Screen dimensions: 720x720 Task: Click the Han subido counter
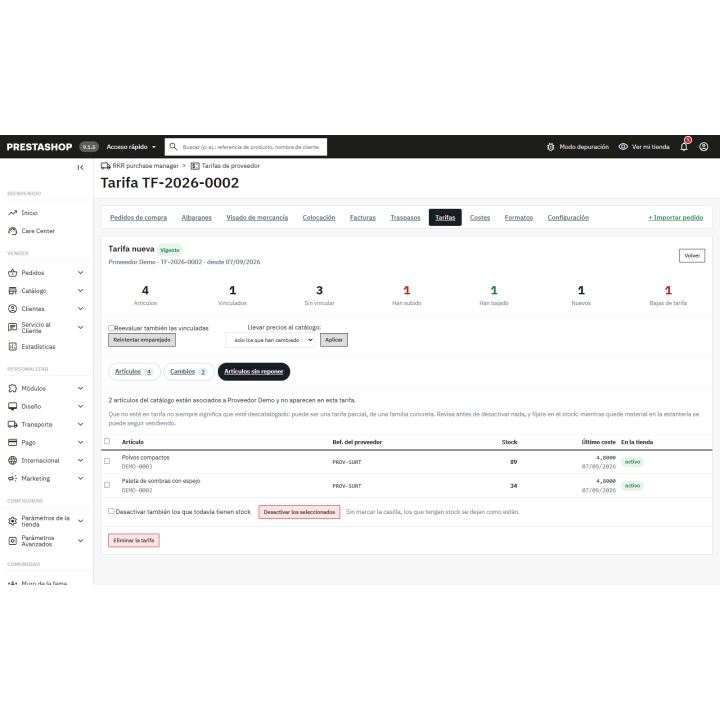coord(406,295)
